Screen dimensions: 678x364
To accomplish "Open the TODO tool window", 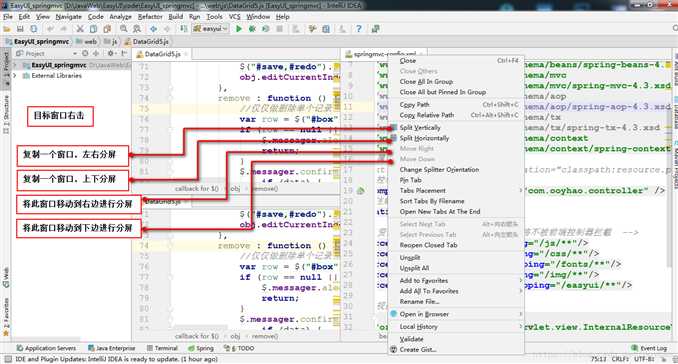I will point(239,348).
